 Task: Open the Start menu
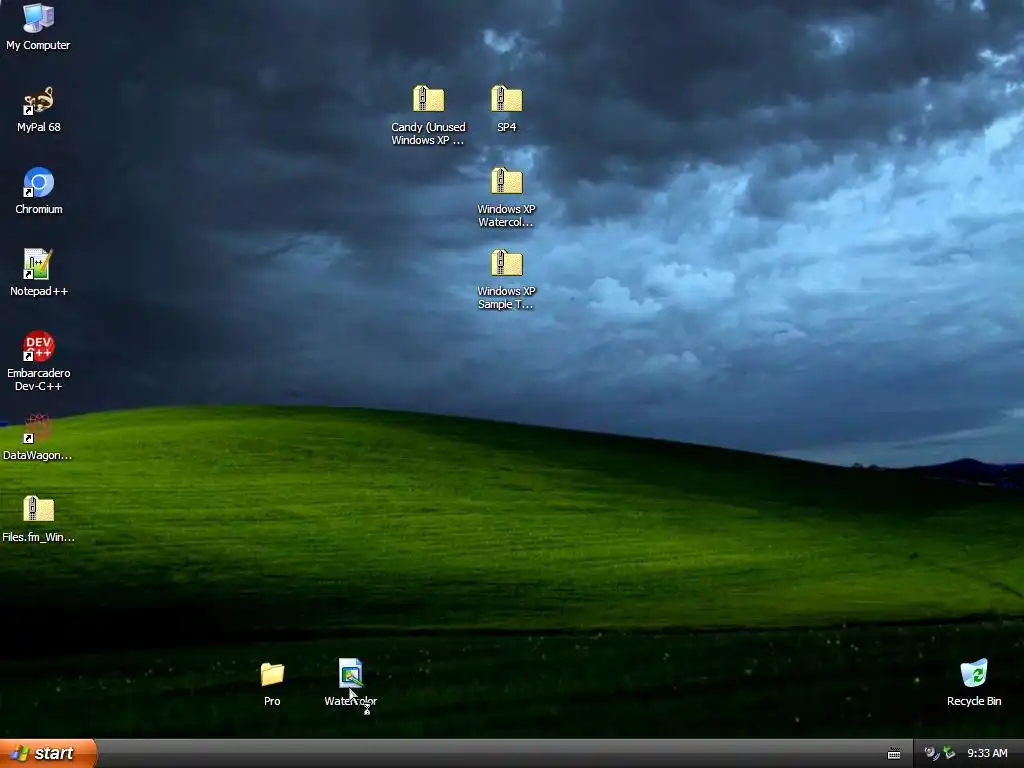coord(48,753)
